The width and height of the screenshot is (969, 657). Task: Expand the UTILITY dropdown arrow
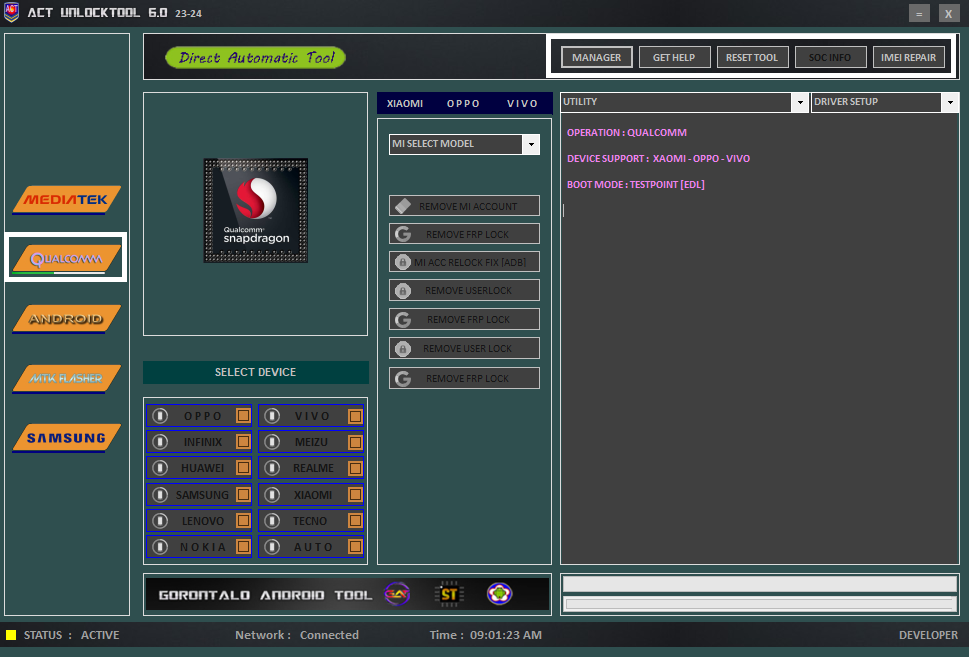click(x=800, y=102)
